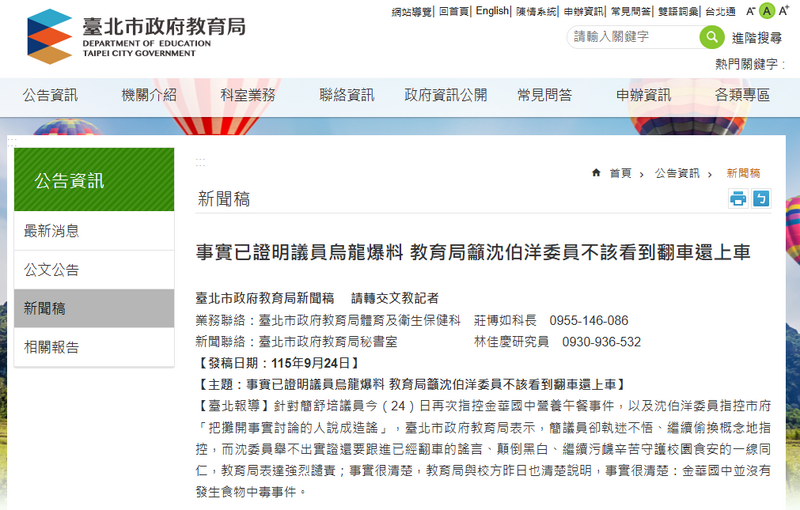Open 進階搜尋 advanced search

757,38
